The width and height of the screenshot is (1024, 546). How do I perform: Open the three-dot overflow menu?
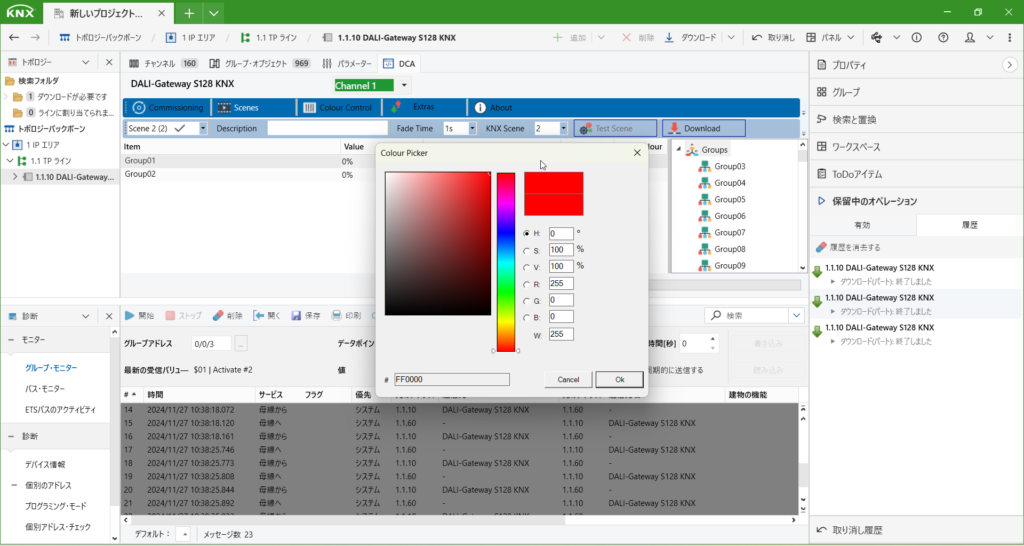coord(1010,38)
